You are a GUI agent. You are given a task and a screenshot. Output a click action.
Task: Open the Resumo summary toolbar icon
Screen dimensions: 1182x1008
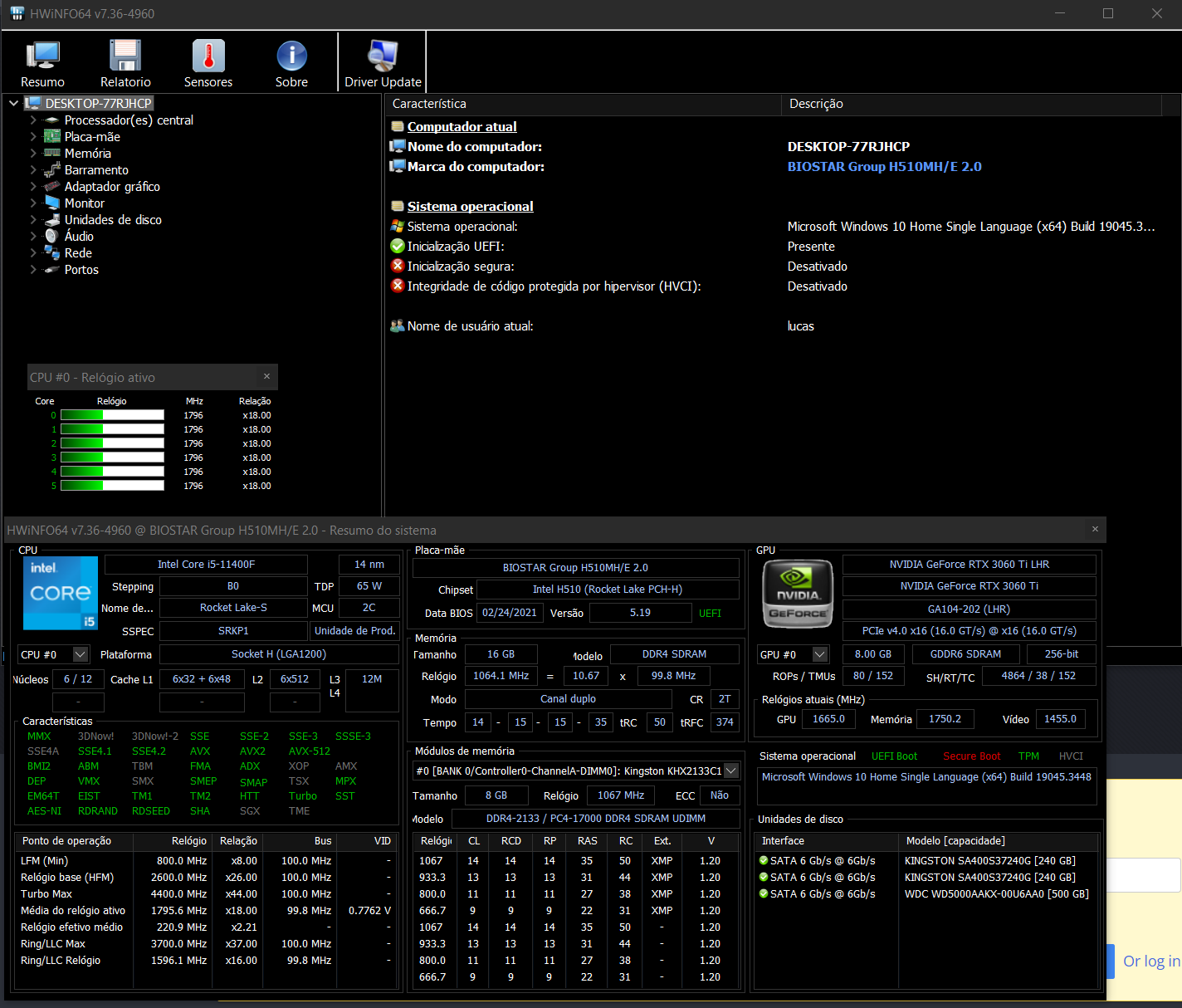point(42,63)
